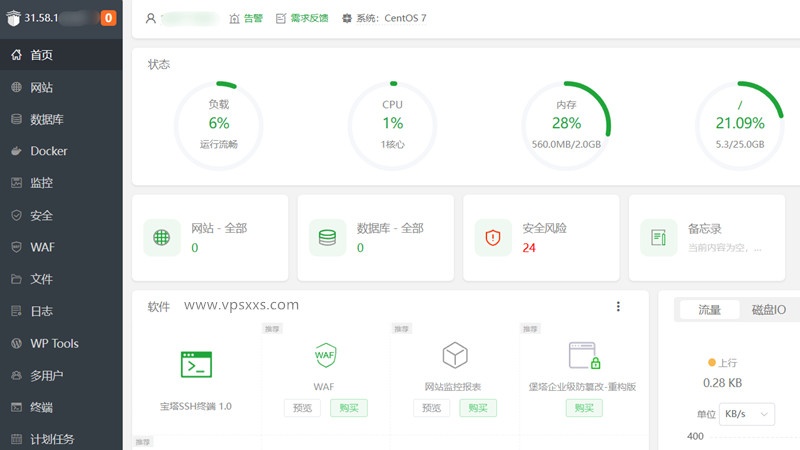Open the KB/s unit dropdown
800x450 pixels.
click(747, 414)
